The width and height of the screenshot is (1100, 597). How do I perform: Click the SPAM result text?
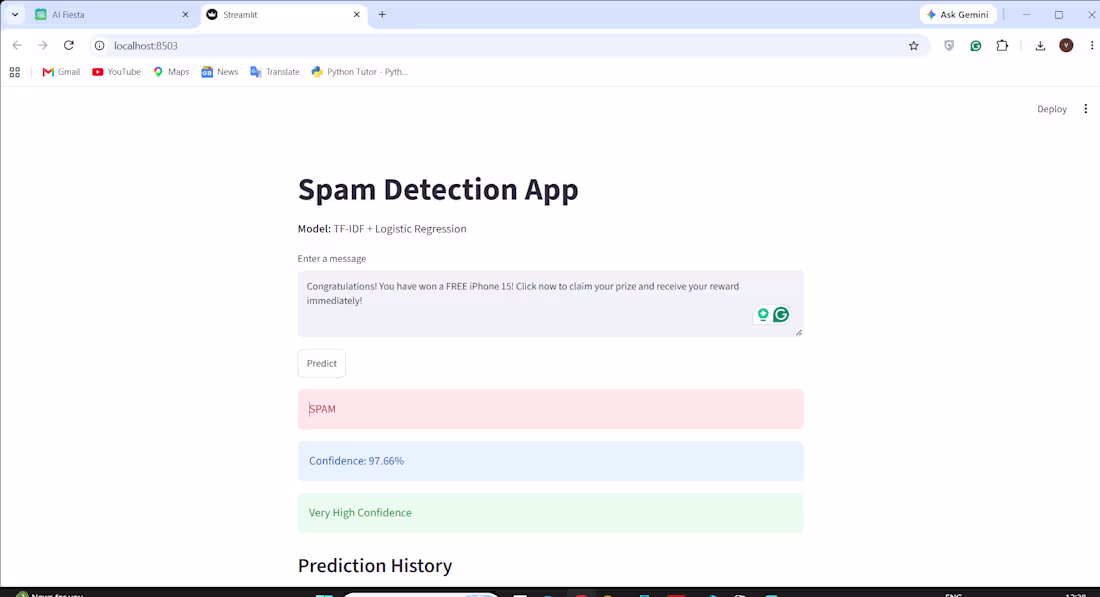(x=323, y=409)
